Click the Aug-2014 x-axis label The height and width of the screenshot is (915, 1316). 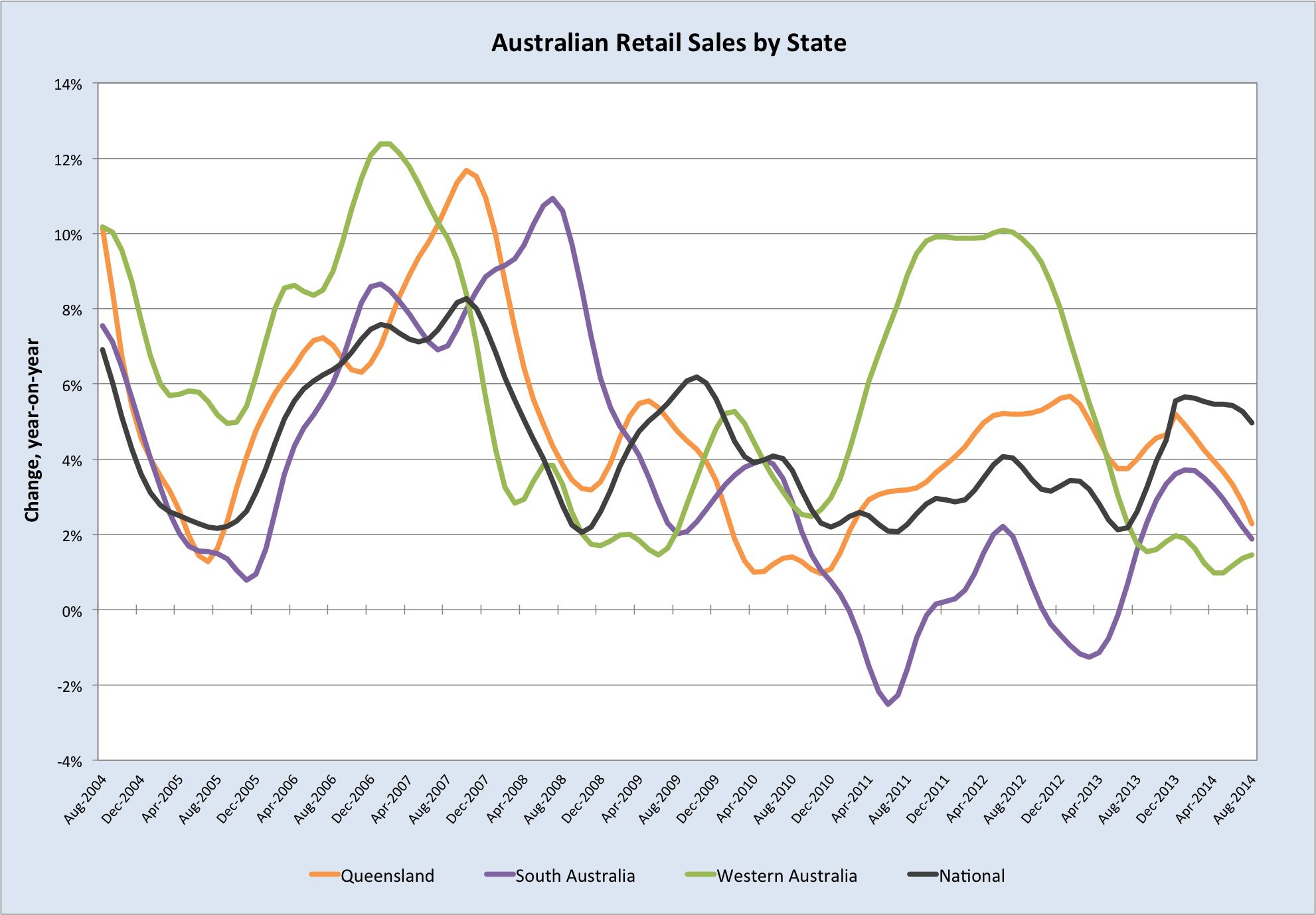pos(1236,799)
